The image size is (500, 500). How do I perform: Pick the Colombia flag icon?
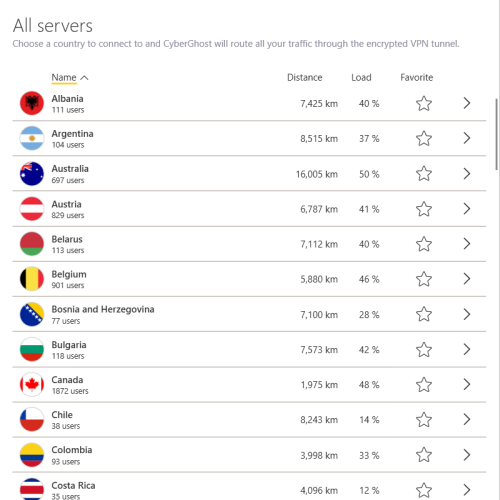point(32,455)
